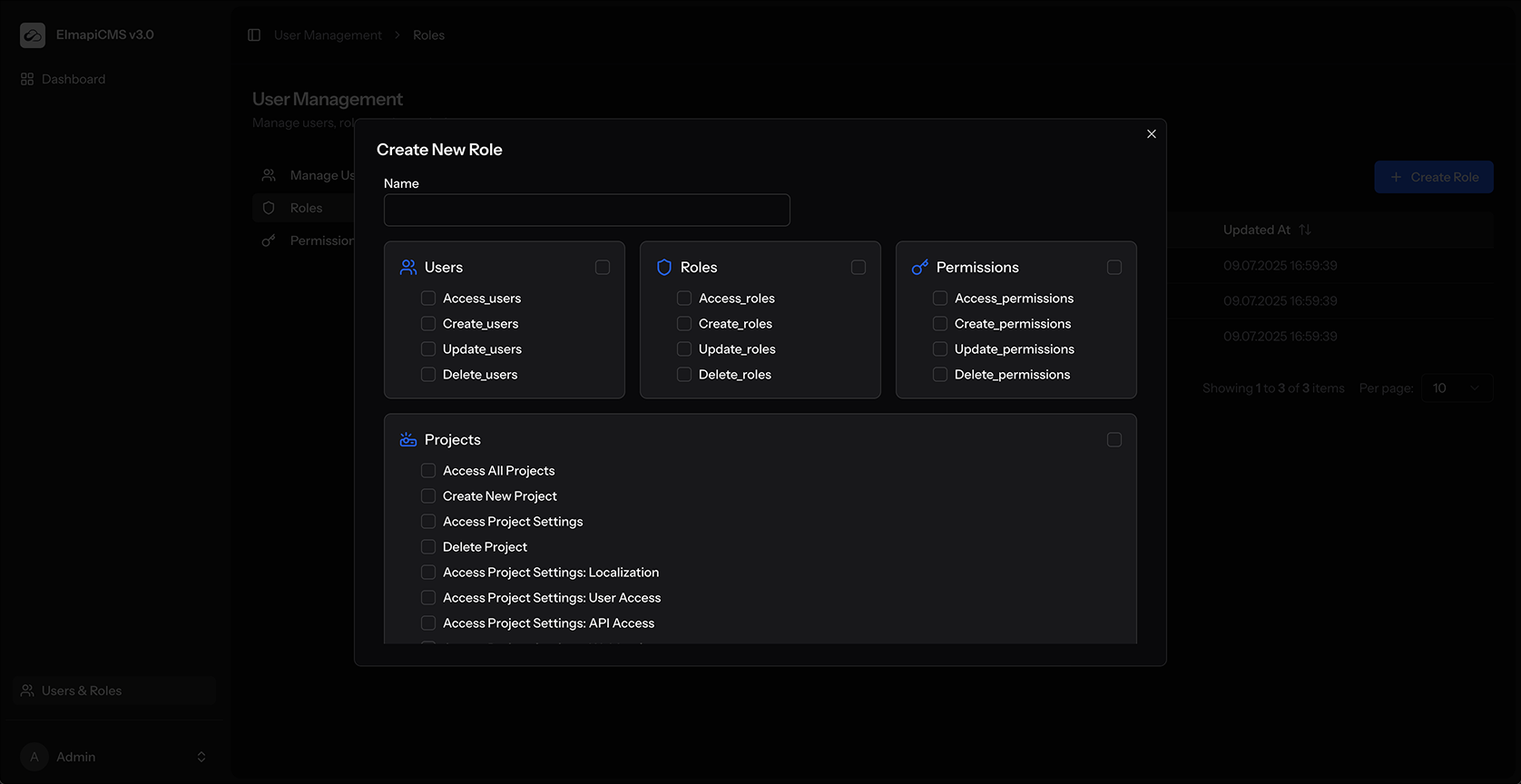Screen dimensions: 1521x784
Task: Click the Users group icon in modal
Action: coord(408,267)
